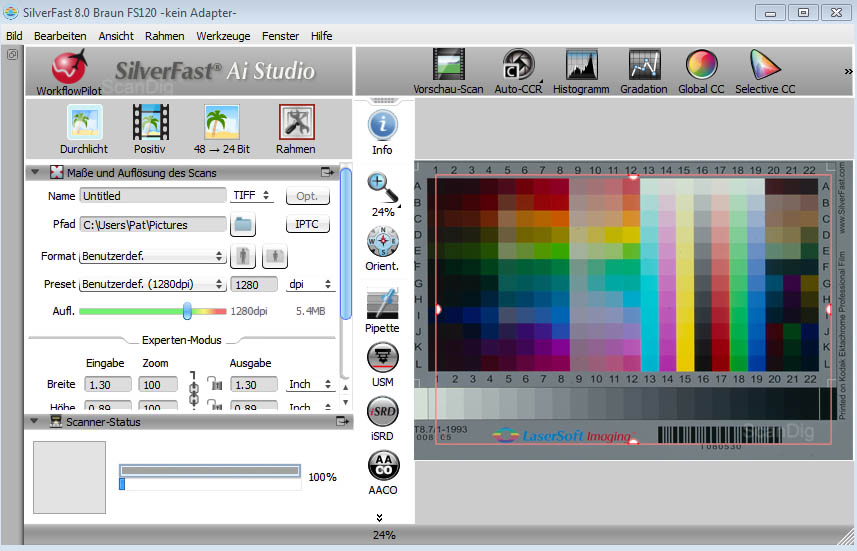This screenshot has width=857, height=551.
Task: Open the Gradation curves tool
Action: (644, 72)
